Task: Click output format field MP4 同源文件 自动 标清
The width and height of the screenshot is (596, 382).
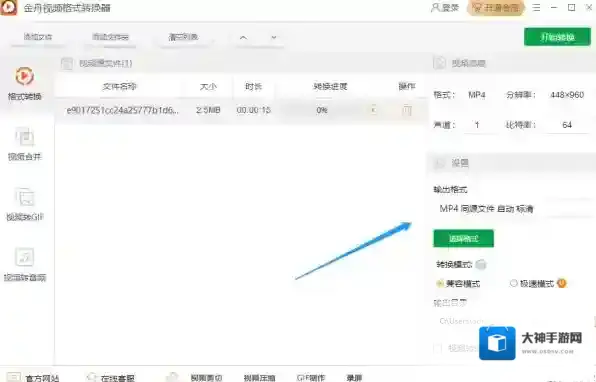Action: tap(514, 208)
